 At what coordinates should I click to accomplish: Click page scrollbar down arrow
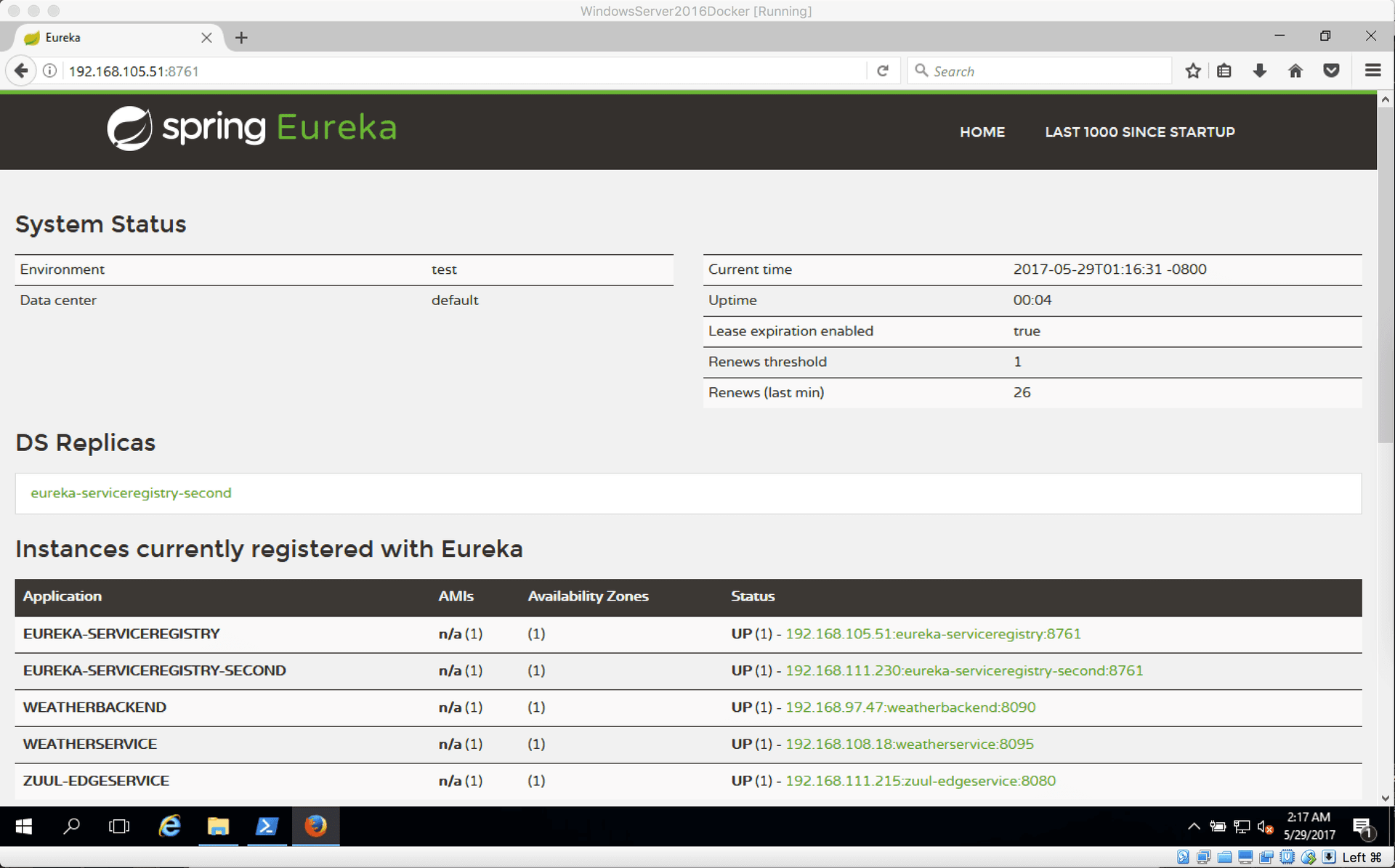(1385, 798)
